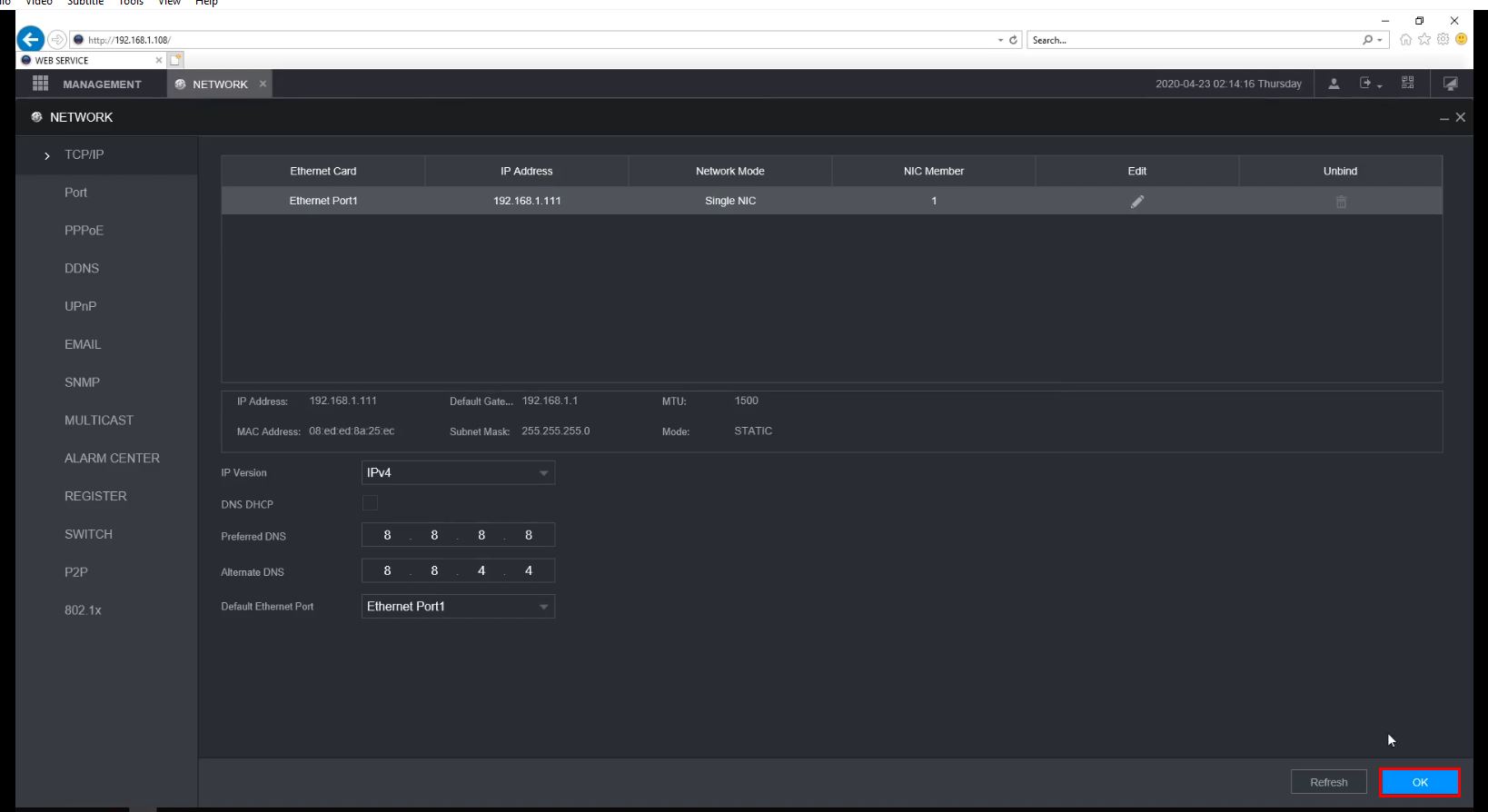Click the date and time display
Viewport: 1488px width, 812px height.
[x=1228, y=84]
